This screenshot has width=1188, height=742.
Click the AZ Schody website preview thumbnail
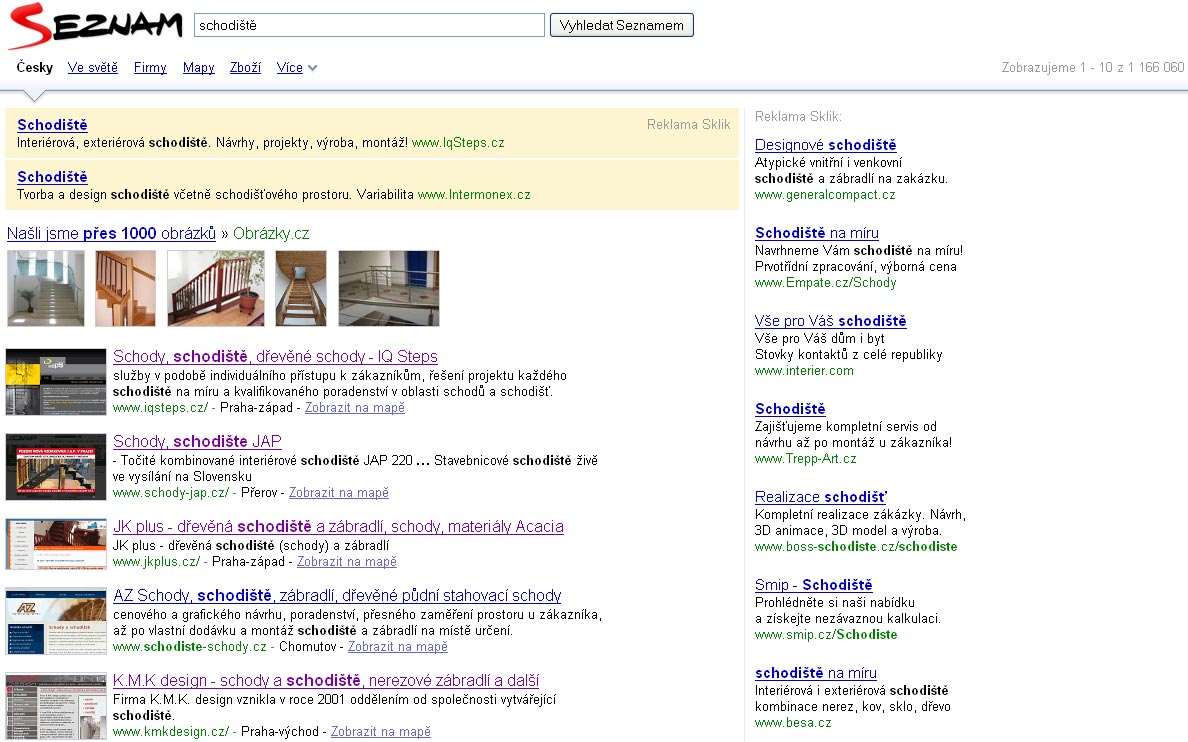point(56,621)
